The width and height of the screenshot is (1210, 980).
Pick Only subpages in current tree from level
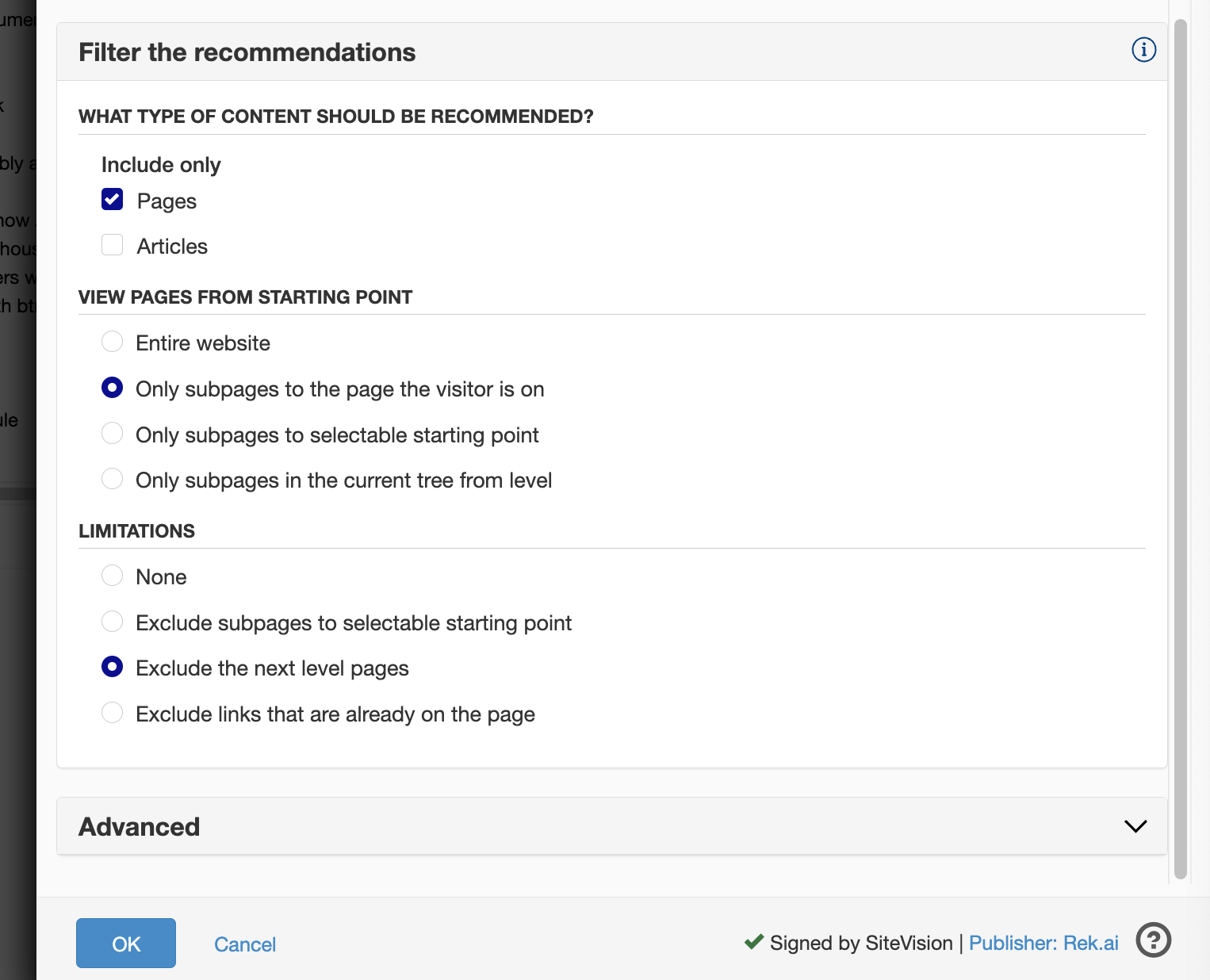coord(113,479)
